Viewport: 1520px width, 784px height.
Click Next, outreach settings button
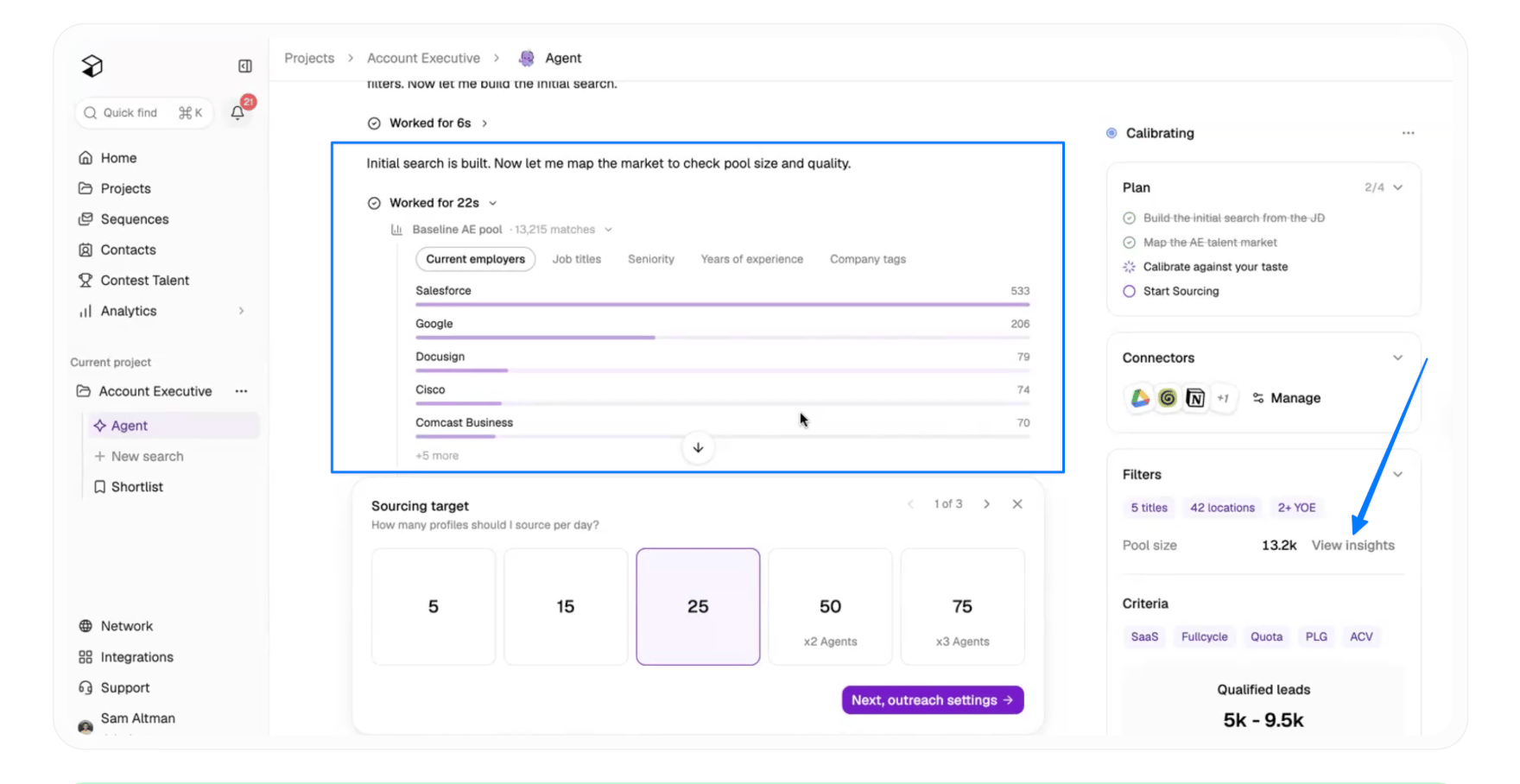pyautogui.click(x=933, y=700)
